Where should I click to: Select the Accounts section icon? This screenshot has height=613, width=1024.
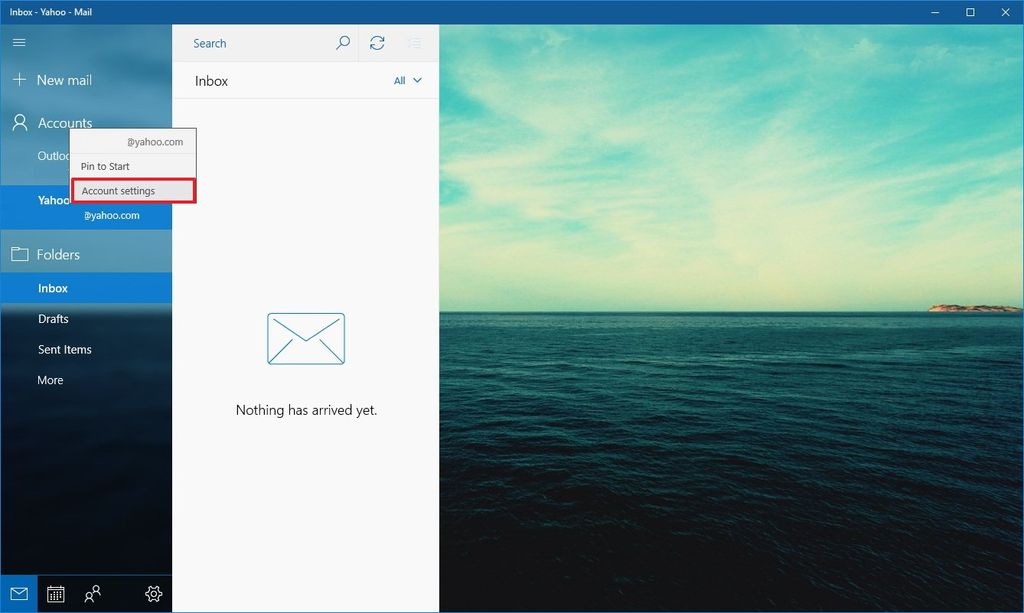click(18, 122)
